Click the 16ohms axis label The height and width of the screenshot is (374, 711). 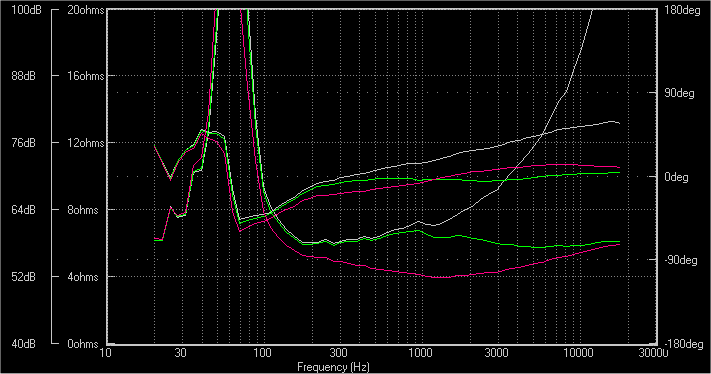[86, 76]
